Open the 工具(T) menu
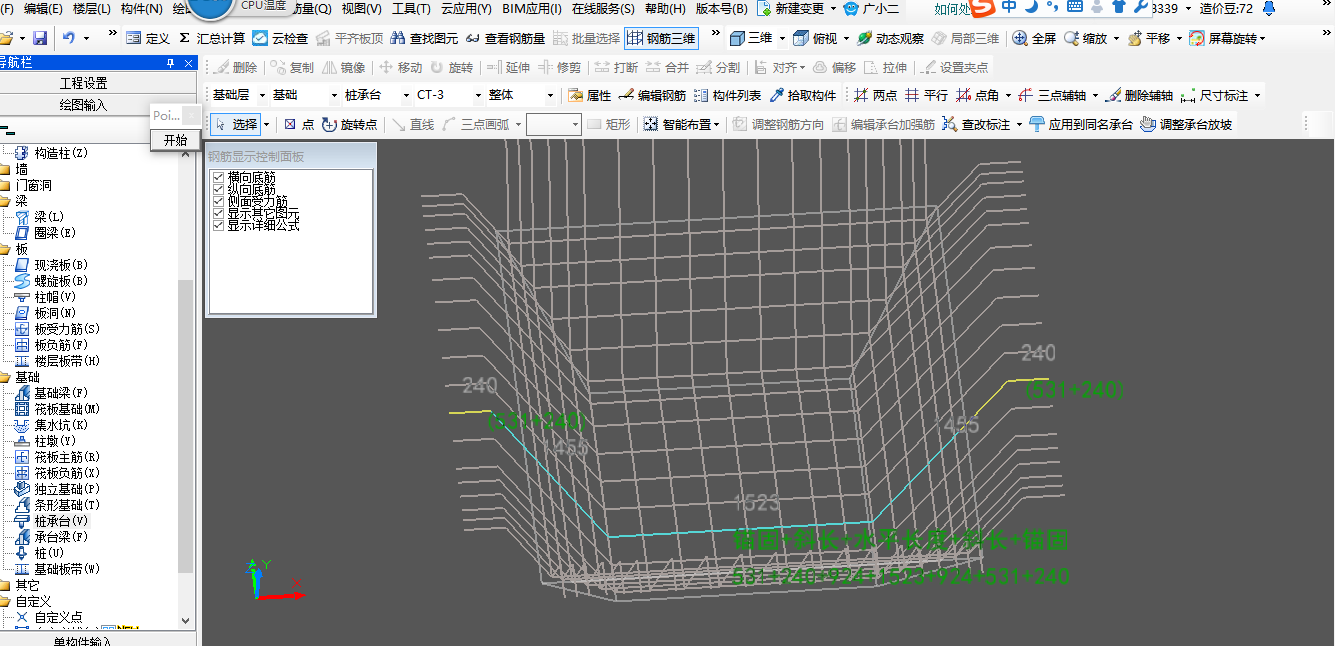 [x=411, y=9]
